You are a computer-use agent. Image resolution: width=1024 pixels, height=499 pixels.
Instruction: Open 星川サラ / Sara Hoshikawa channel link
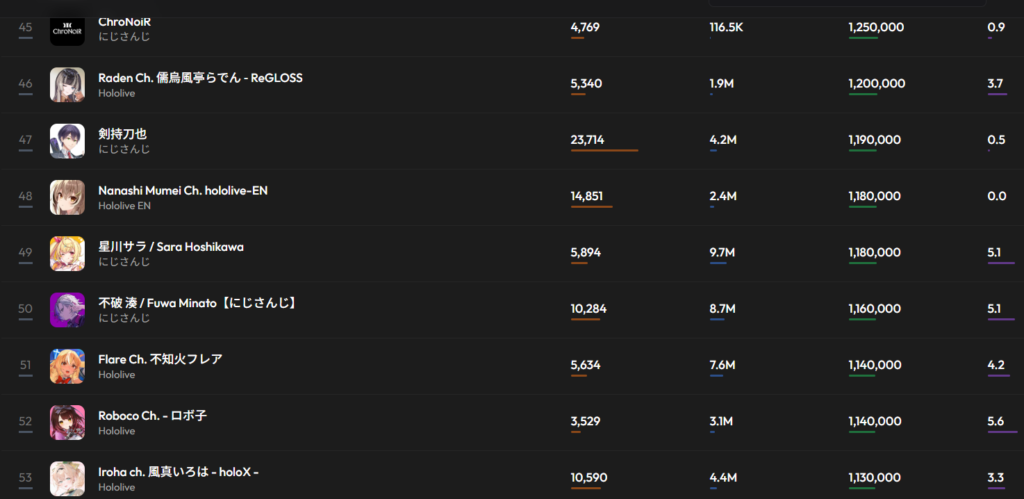[171, 246]
